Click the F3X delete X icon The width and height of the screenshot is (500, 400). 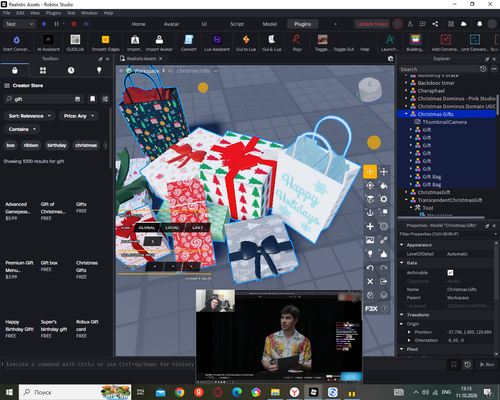(x=370, y=282)
